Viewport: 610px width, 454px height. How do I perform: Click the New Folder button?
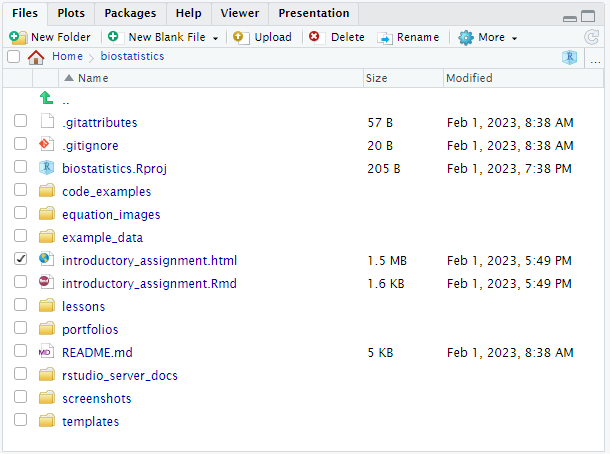tap(50, 37)
